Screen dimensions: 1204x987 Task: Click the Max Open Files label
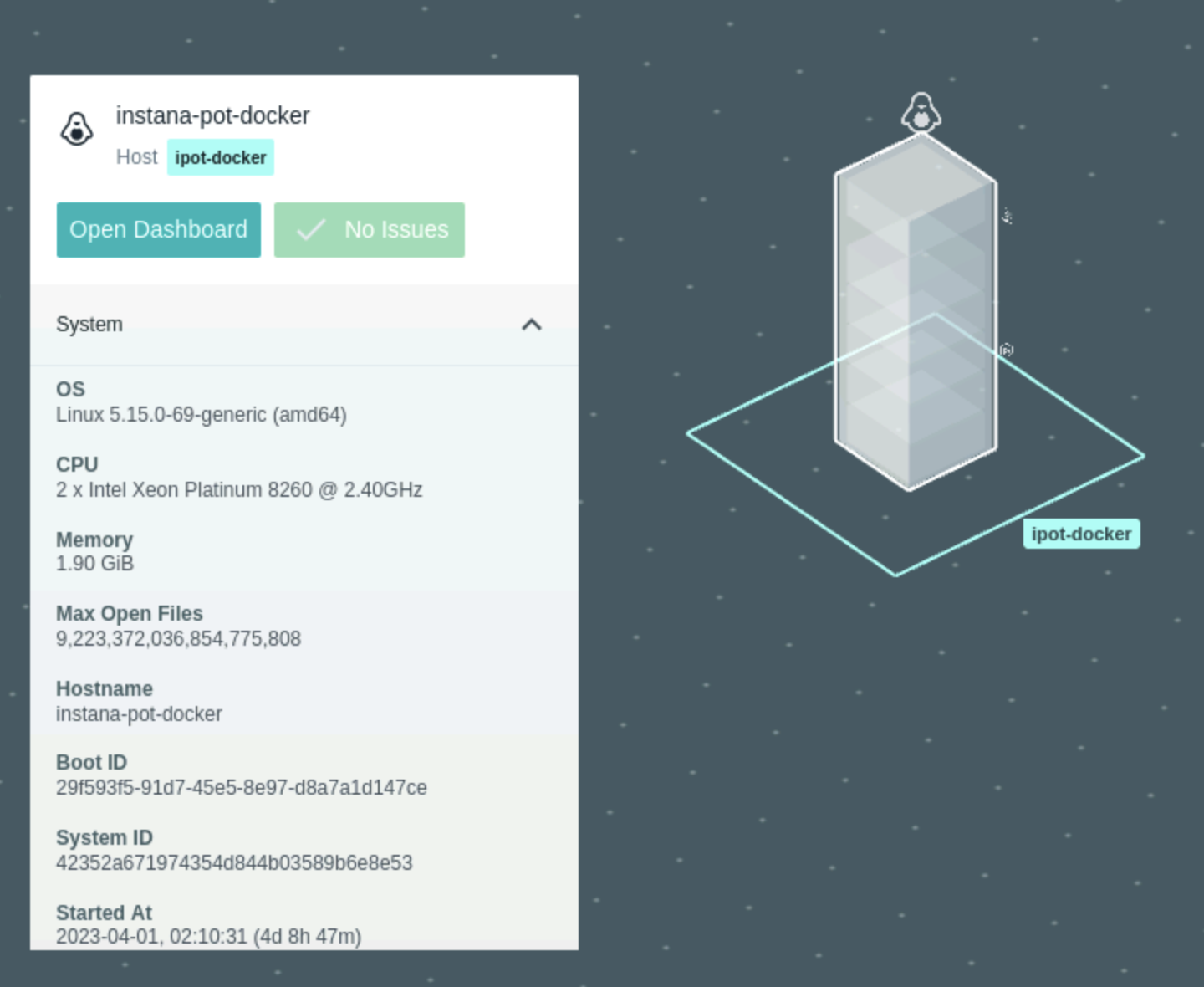(x=130, y=613)
